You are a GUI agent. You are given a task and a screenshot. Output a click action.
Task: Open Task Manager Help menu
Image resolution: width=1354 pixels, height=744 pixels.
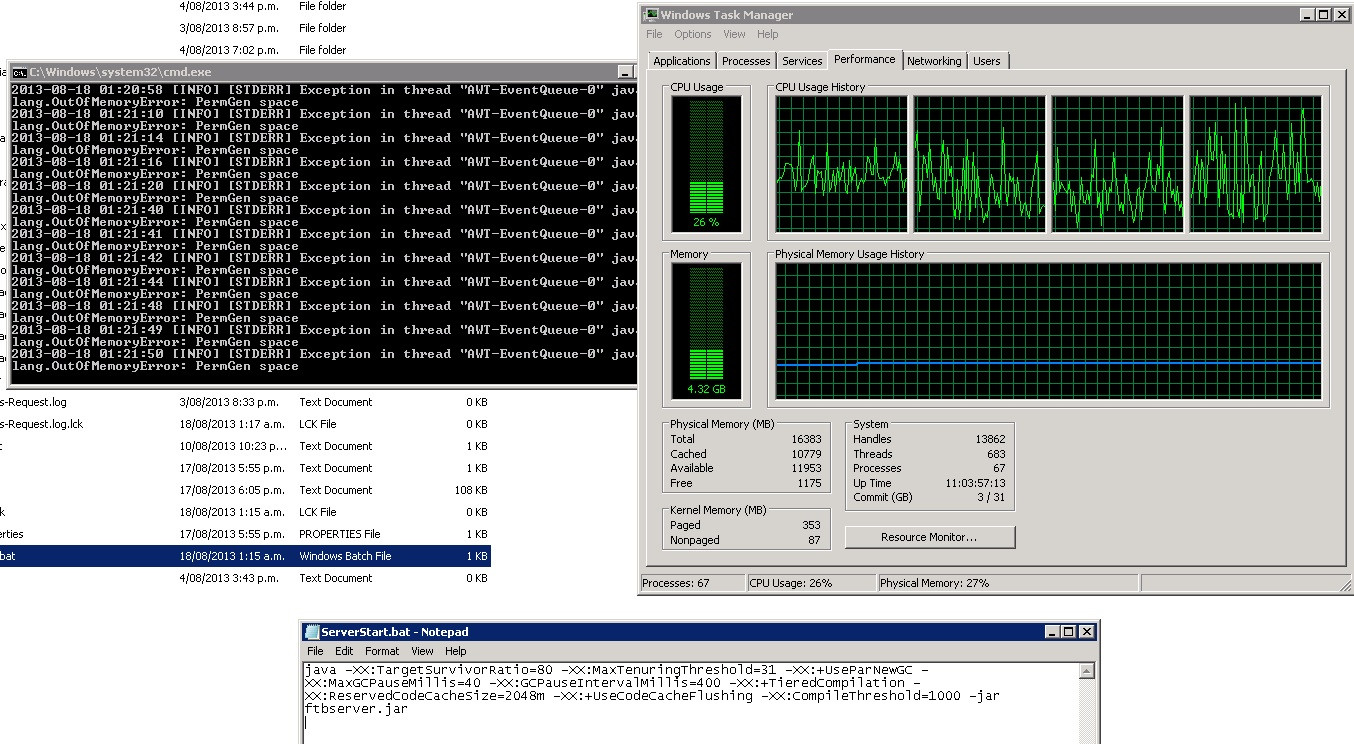point(767,34)
